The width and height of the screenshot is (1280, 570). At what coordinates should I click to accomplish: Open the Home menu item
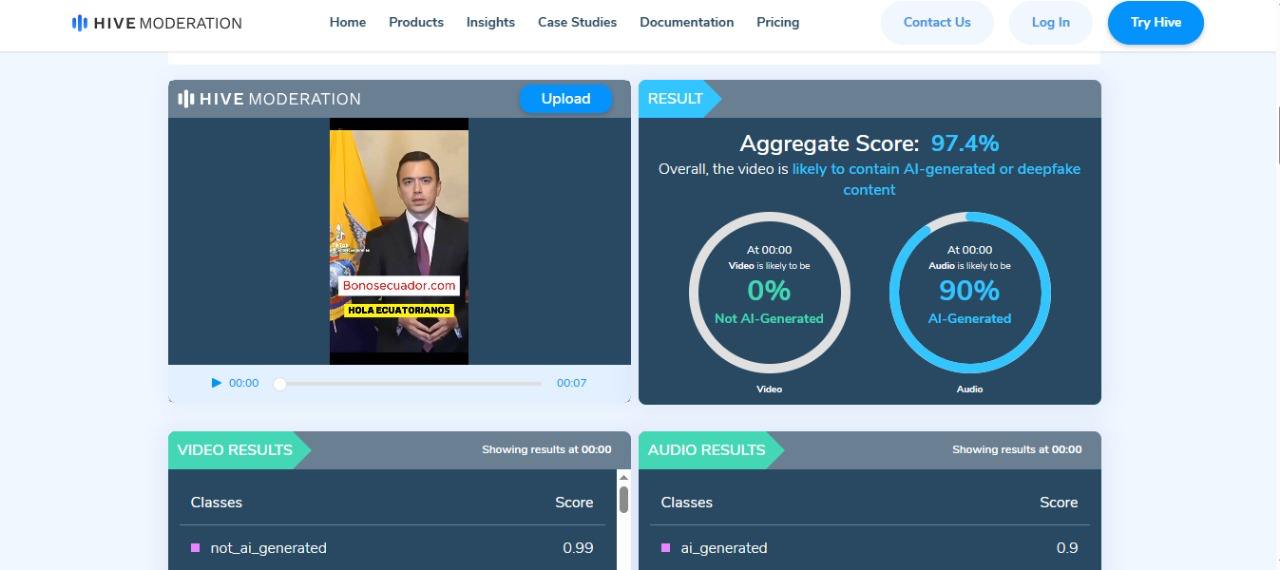pyautogui.click(x=347, y=22)
